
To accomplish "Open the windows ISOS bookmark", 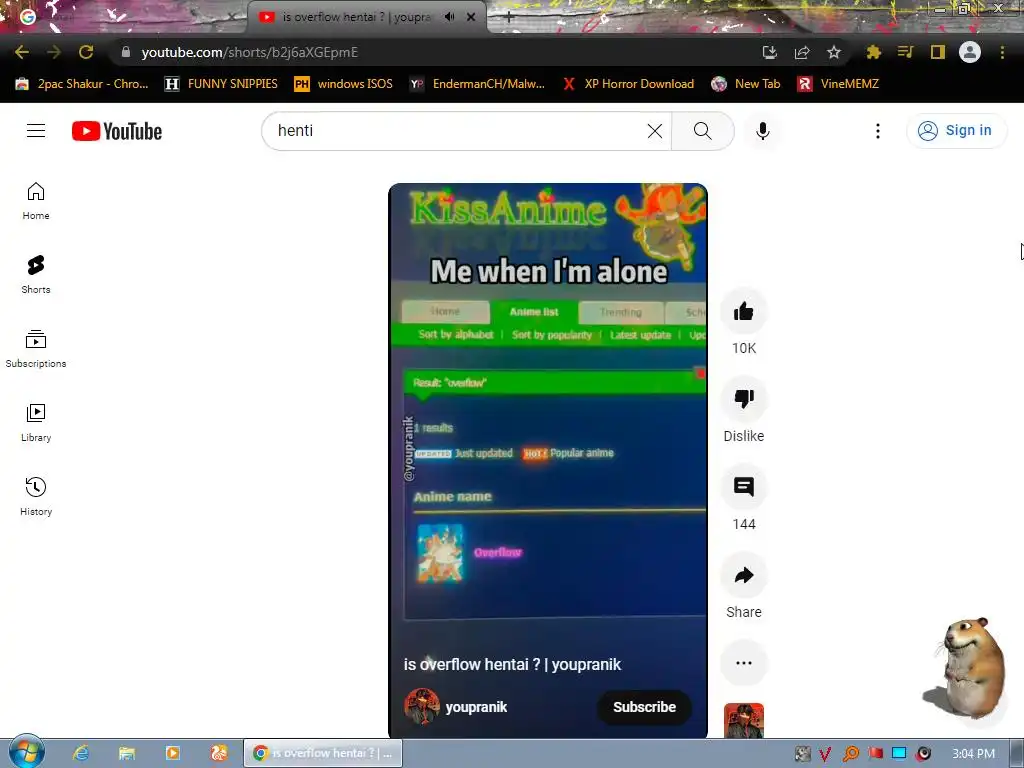I will point(344,84).
